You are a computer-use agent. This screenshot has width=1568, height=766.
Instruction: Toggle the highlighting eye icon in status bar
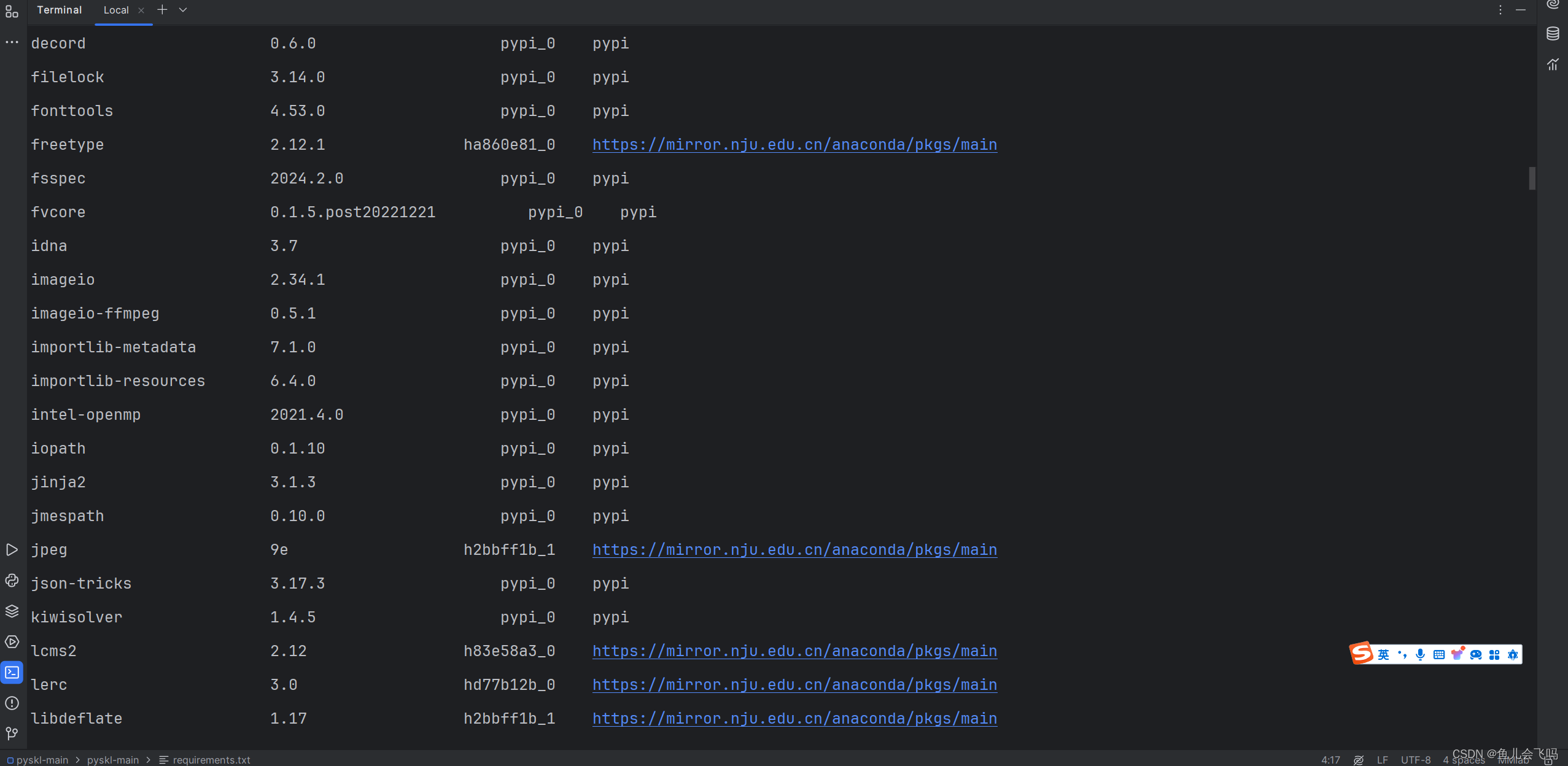pos(1357,760)
